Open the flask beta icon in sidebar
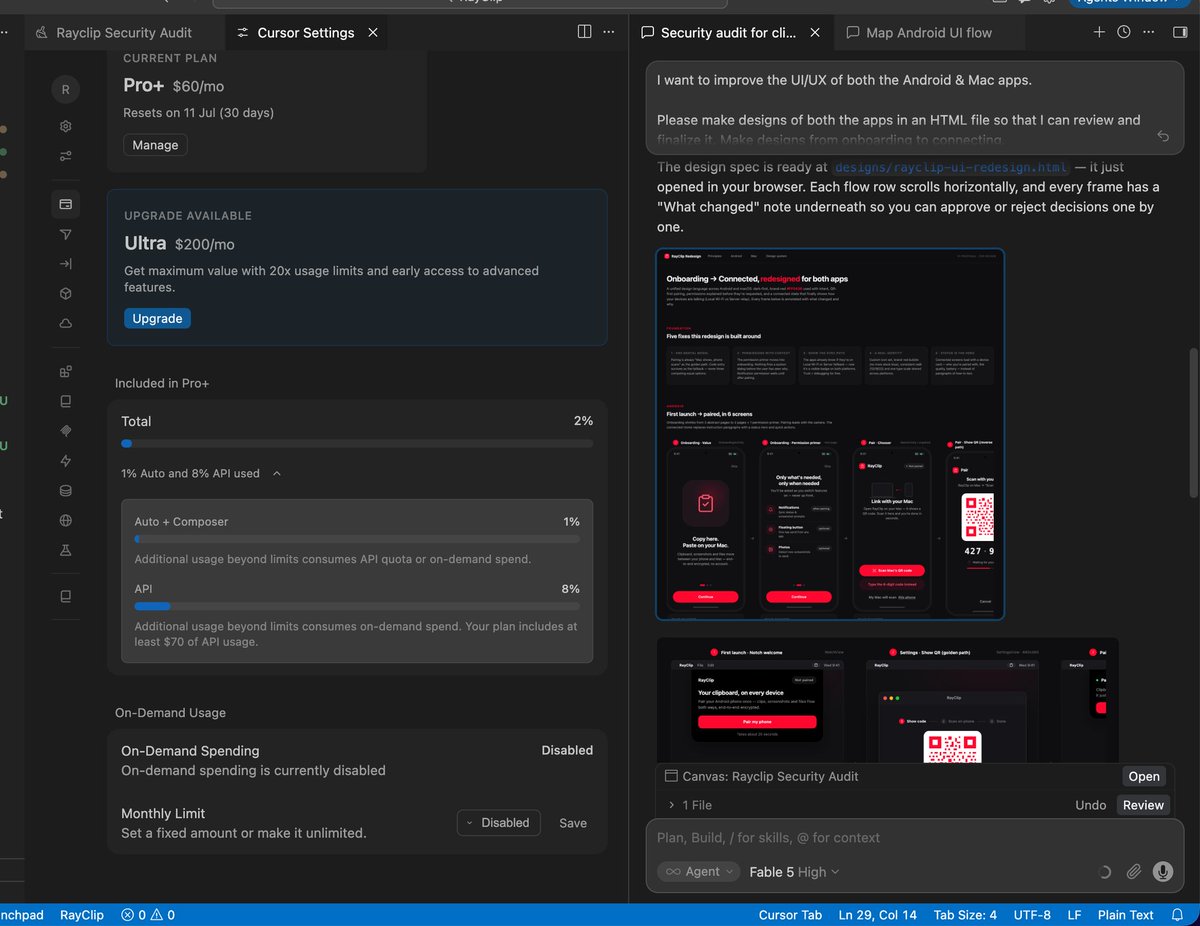The height and width of the screenshot is (926, 1200). point(66,550)
